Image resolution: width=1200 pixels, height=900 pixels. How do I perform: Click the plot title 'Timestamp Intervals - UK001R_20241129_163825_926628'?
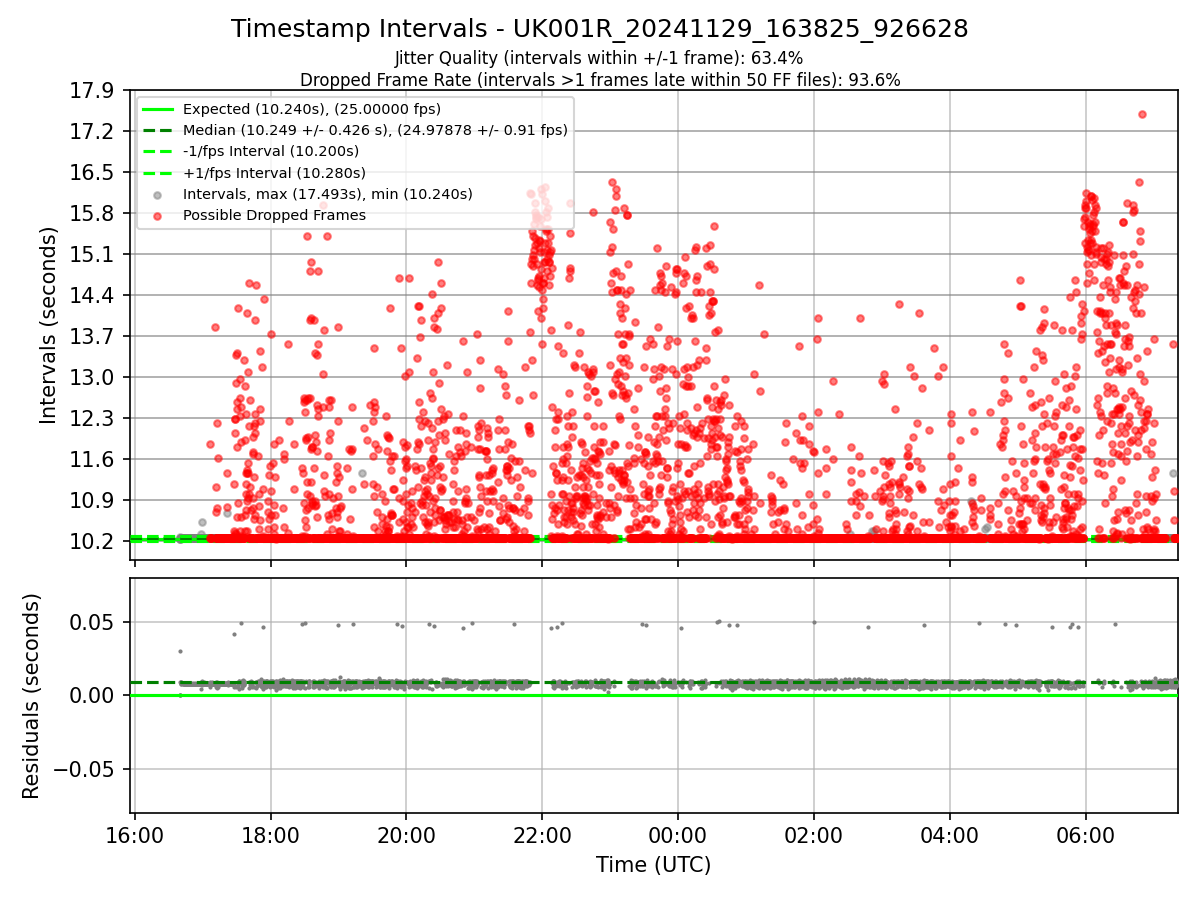[x=600, y=29]
